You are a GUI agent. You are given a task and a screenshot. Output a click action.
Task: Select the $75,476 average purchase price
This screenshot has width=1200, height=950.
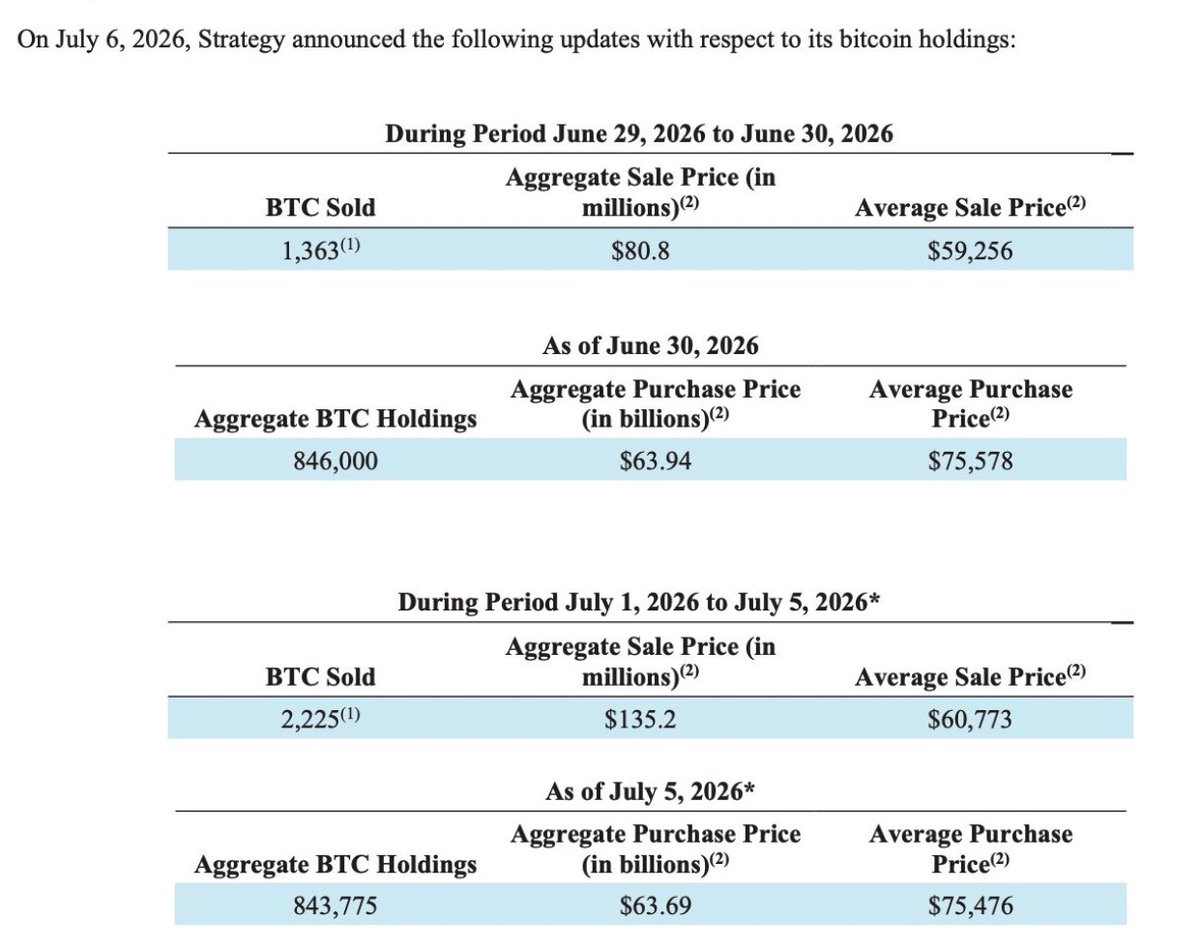point(970,906)
